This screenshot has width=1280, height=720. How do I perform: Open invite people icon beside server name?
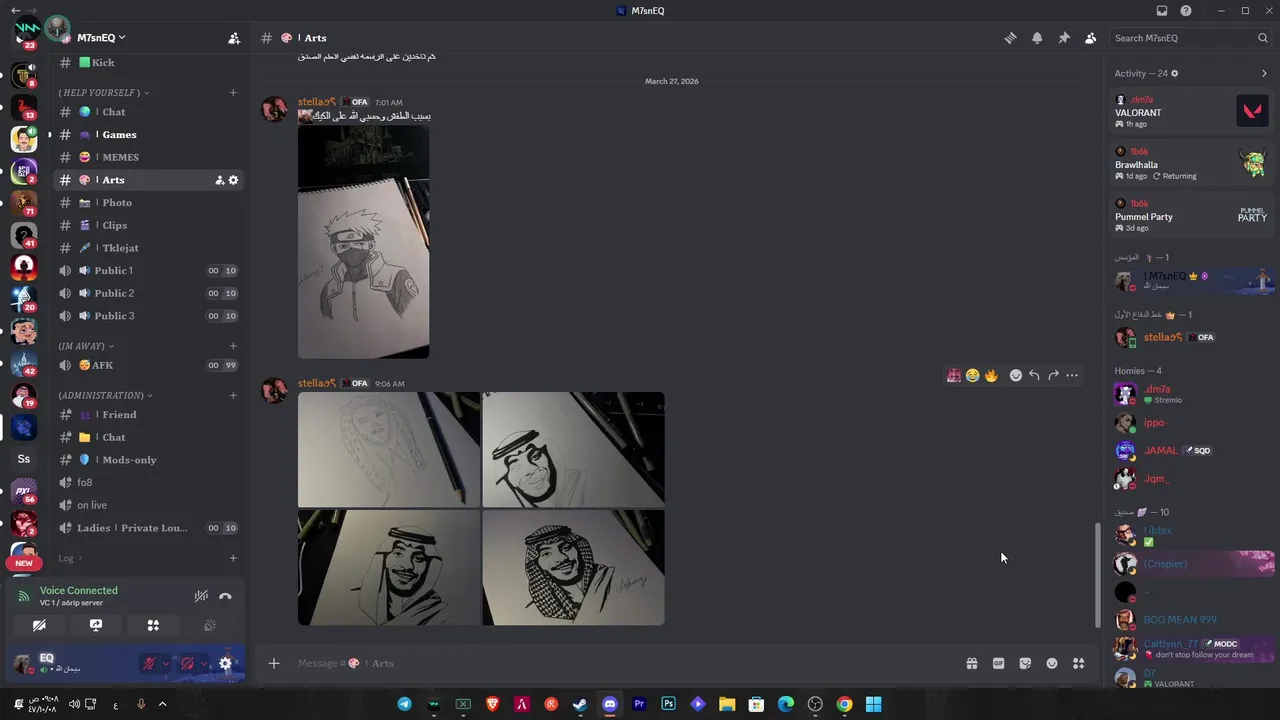click(234, 38)
